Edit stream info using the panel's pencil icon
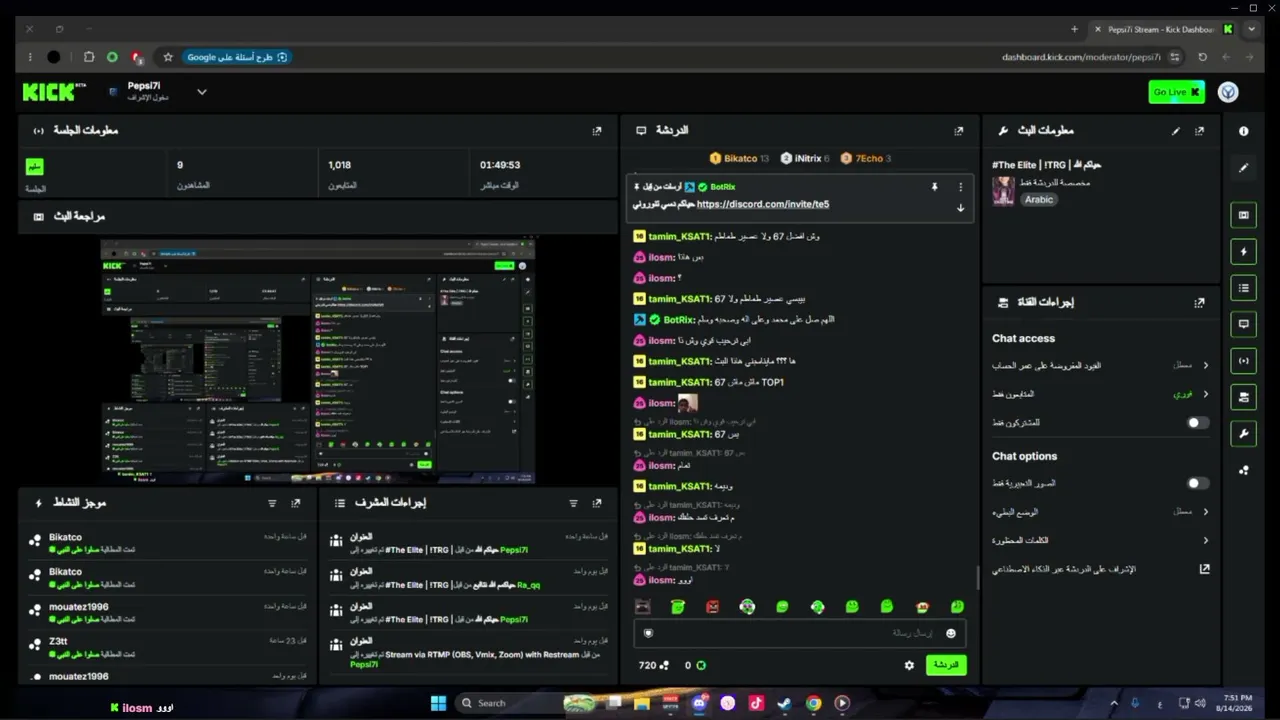 1176,131
